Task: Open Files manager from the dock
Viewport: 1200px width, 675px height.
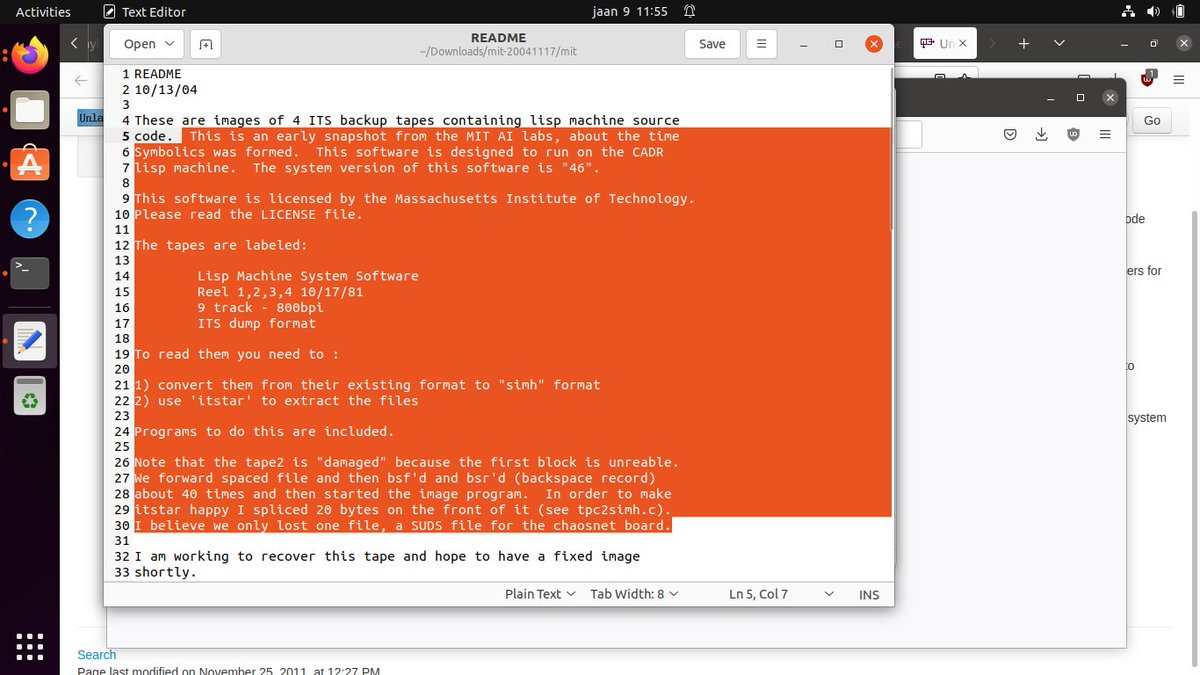Action: pyautogui.click(x=30, y=109)
